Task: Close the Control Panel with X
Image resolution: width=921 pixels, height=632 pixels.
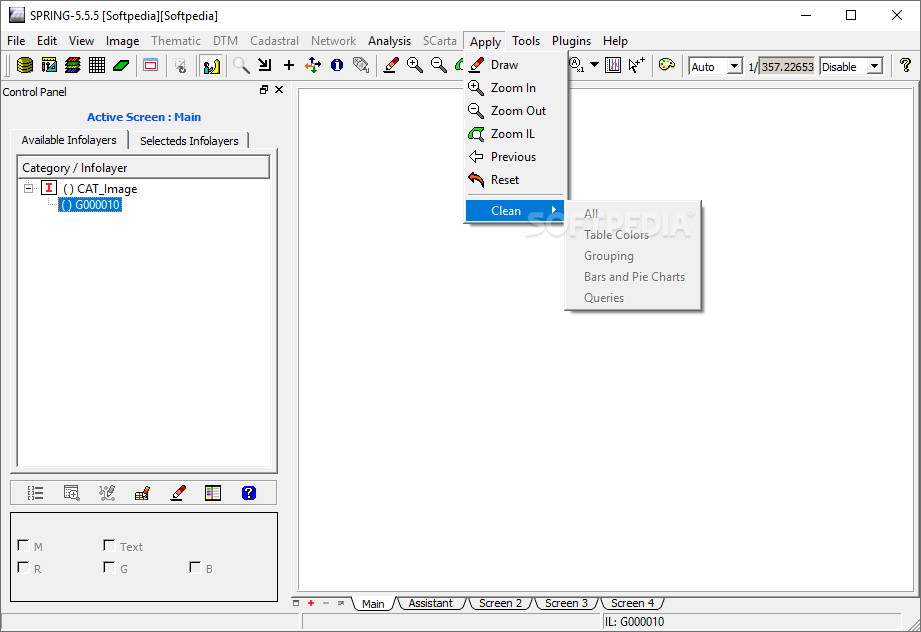Action: click(x=279, y=90)
